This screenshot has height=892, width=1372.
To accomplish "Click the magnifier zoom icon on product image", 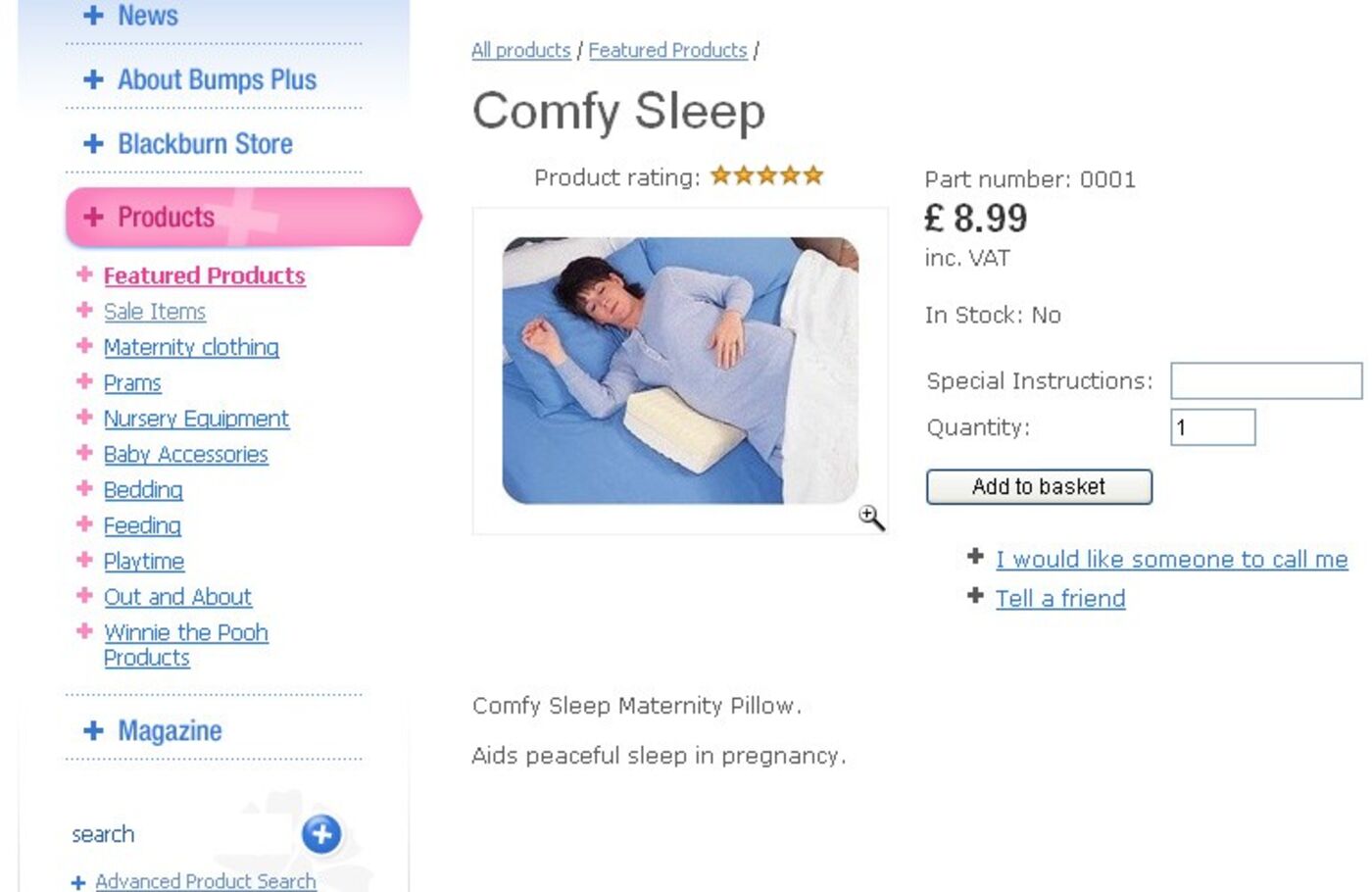I will pos(871,518).
